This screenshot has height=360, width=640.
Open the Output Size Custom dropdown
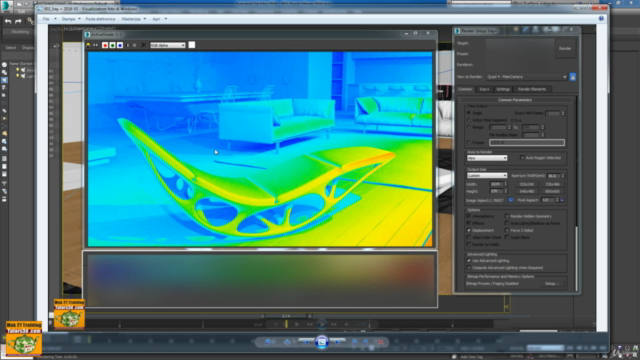coord(487,176)
